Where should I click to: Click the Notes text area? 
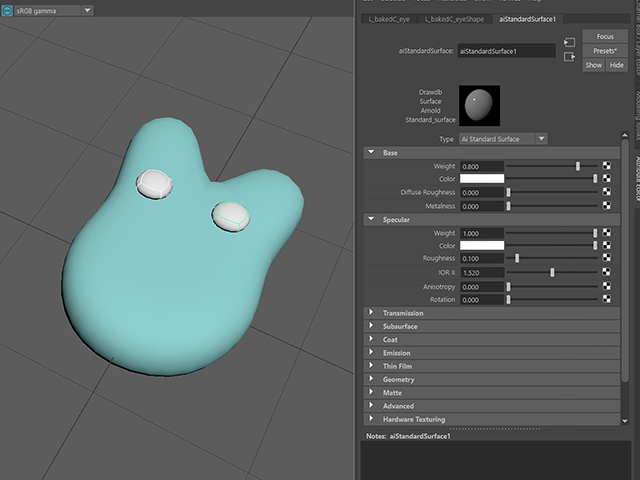coord(496,460)
